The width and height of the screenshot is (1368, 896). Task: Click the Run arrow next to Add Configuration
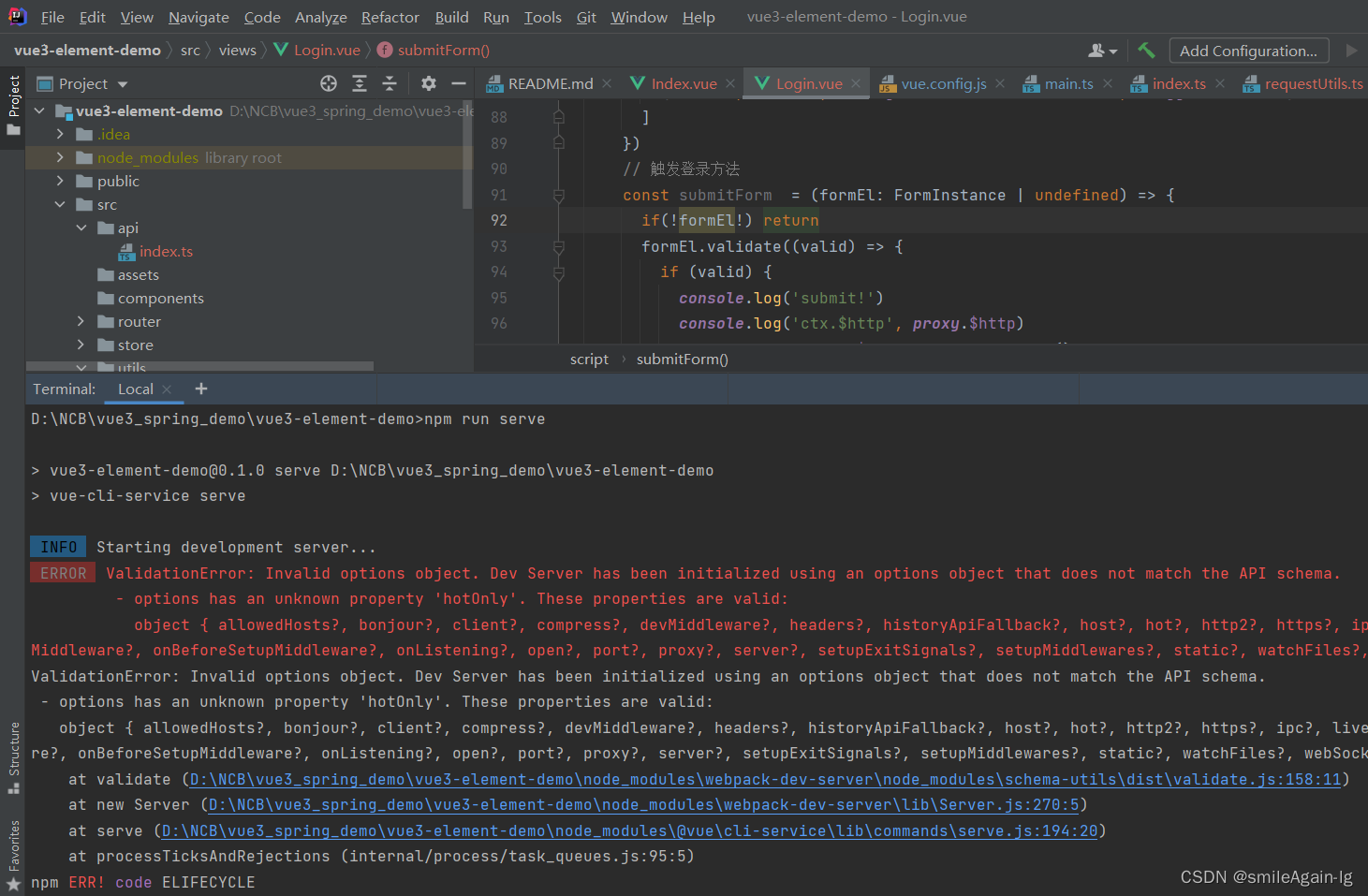[x=1351, y=50]
